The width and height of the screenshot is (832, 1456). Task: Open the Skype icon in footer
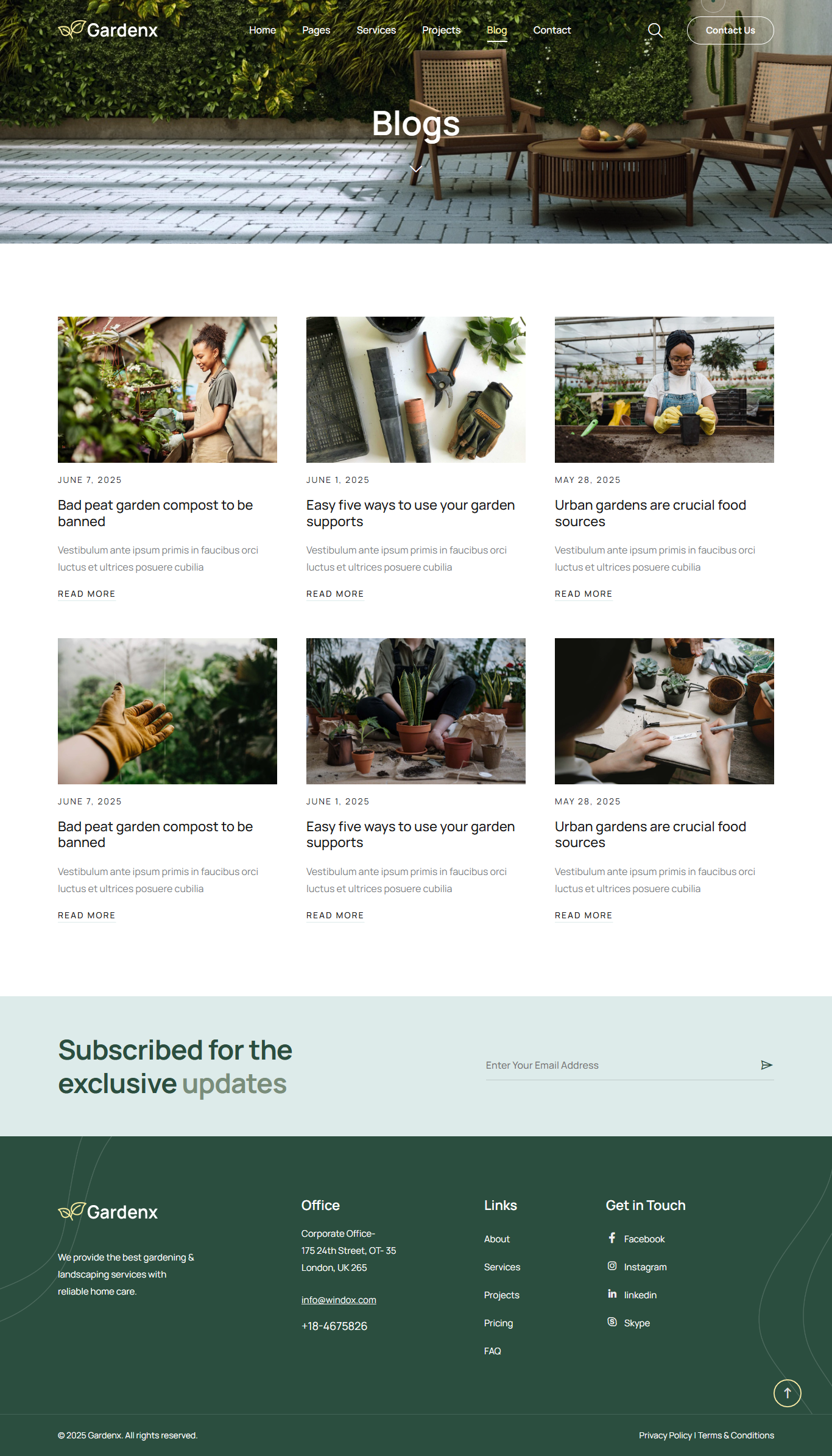[x=612, y=1322]
